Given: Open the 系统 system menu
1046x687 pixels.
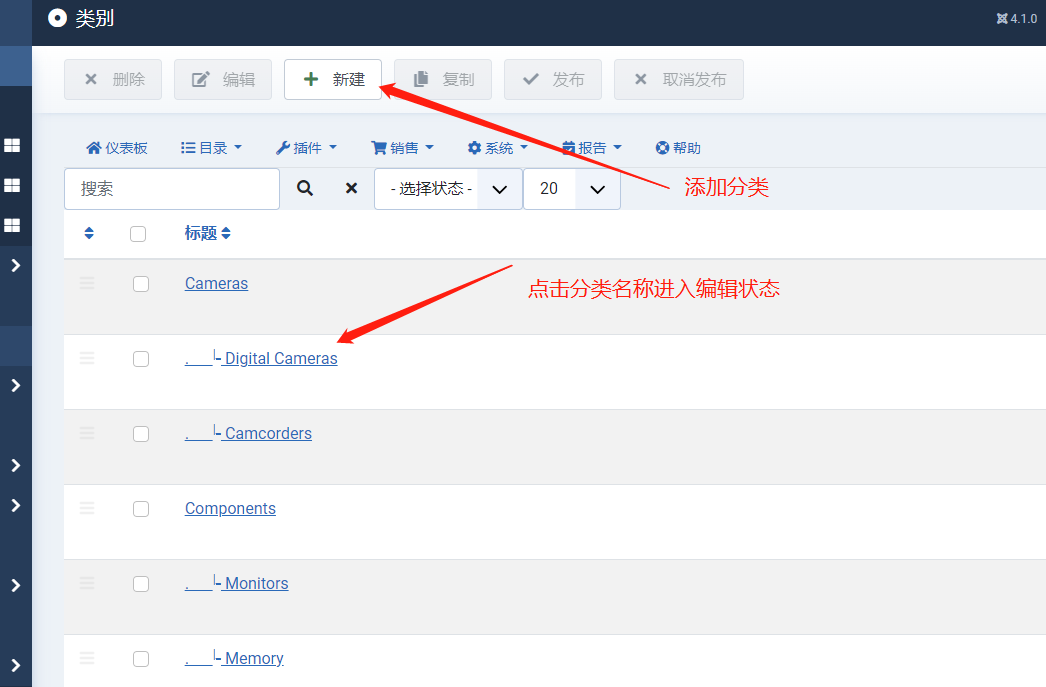Looking at the screenshot, I should click(497, 148).
